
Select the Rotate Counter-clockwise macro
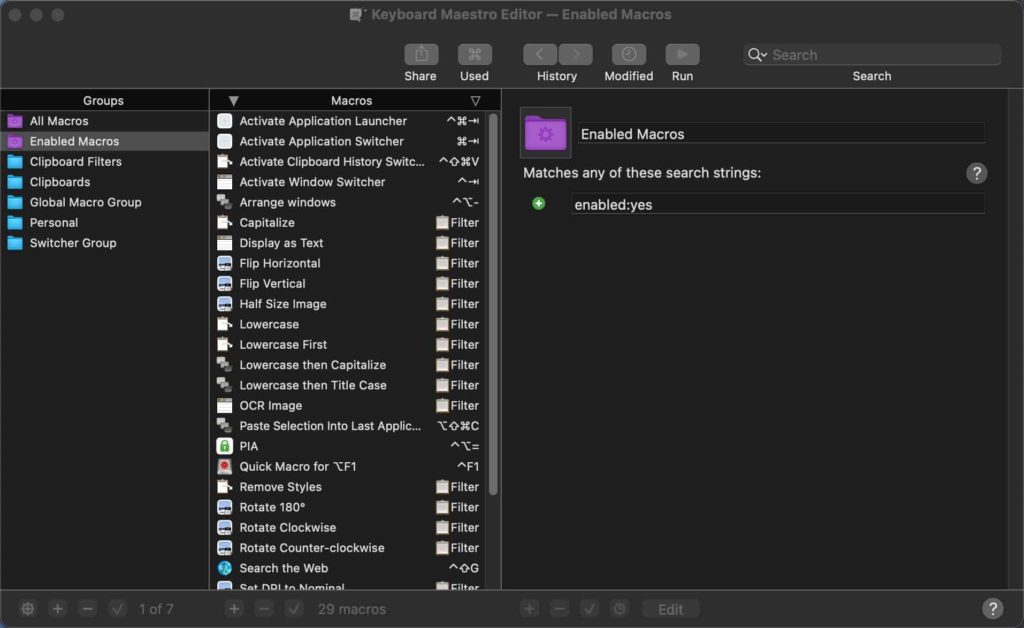click(349, 547)
